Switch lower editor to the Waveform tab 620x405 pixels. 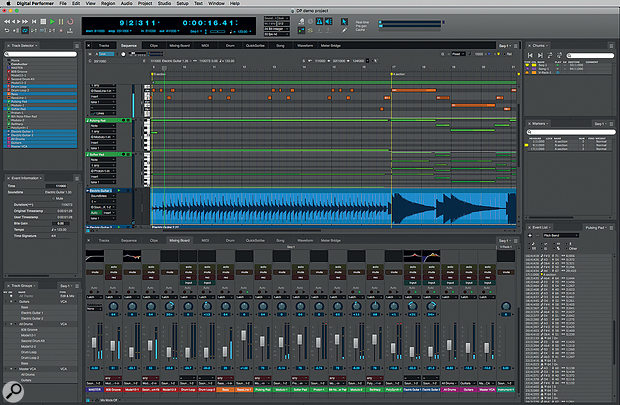(305, 240)
